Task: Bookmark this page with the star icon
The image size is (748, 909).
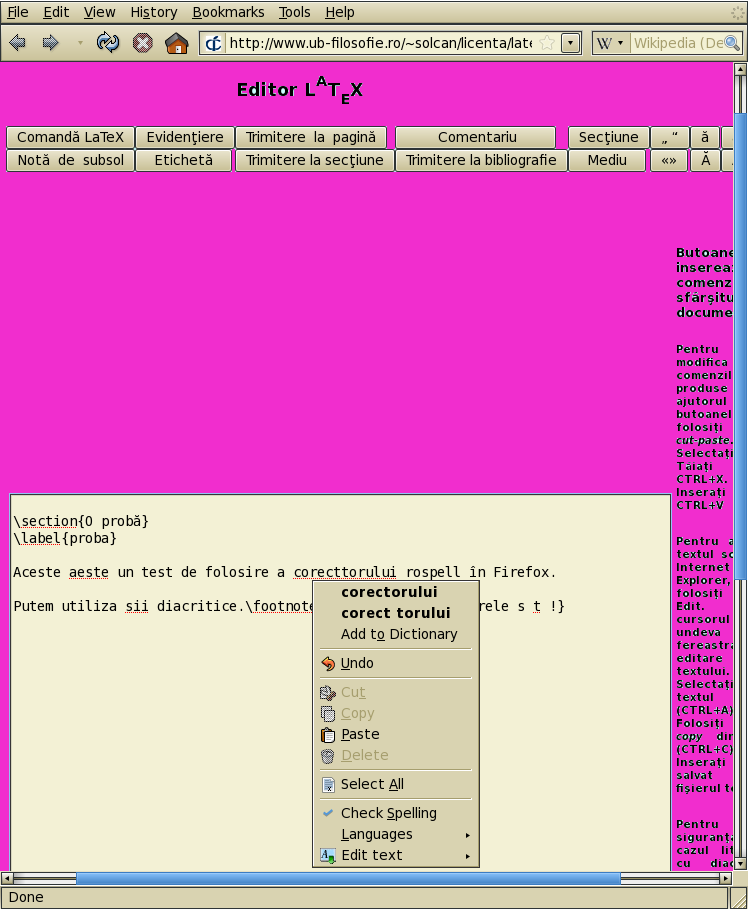Action: pos(547,43)
